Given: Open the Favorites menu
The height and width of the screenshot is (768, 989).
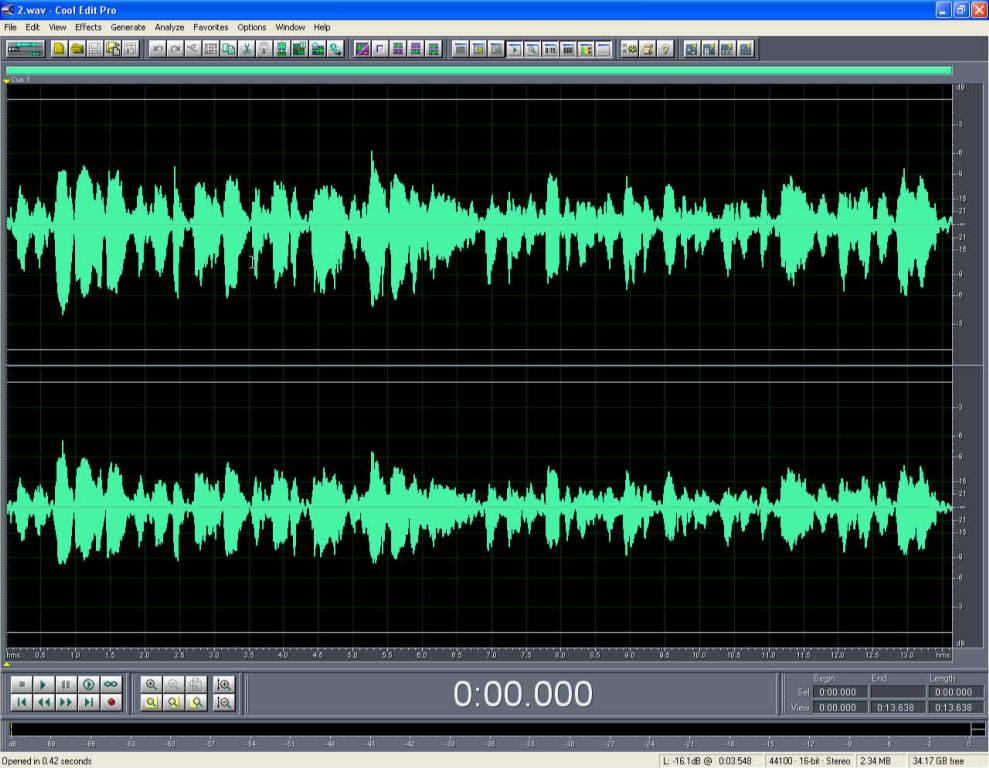Looking at the screenshot, I should click(x=210, y=27).
